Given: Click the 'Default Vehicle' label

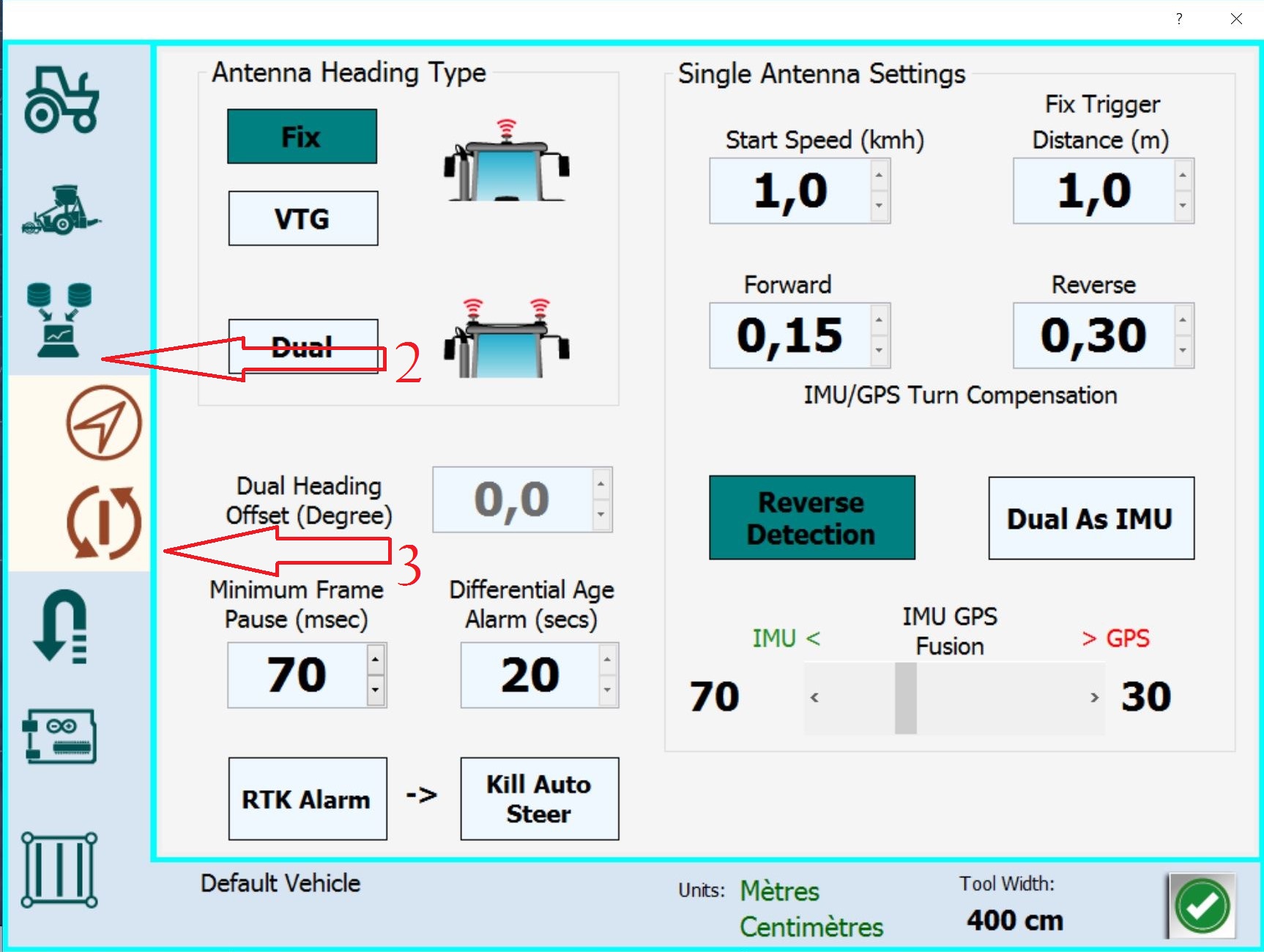Looking at the screenshot, I should tap(280, 883).
